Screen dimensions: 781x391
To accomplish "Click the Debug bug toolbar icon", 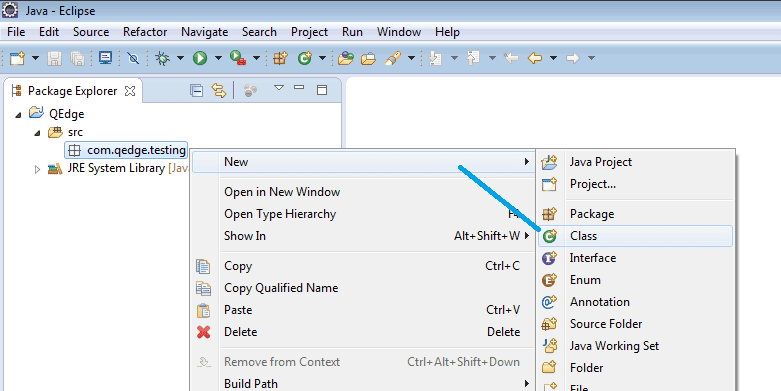I will [162, 58].
